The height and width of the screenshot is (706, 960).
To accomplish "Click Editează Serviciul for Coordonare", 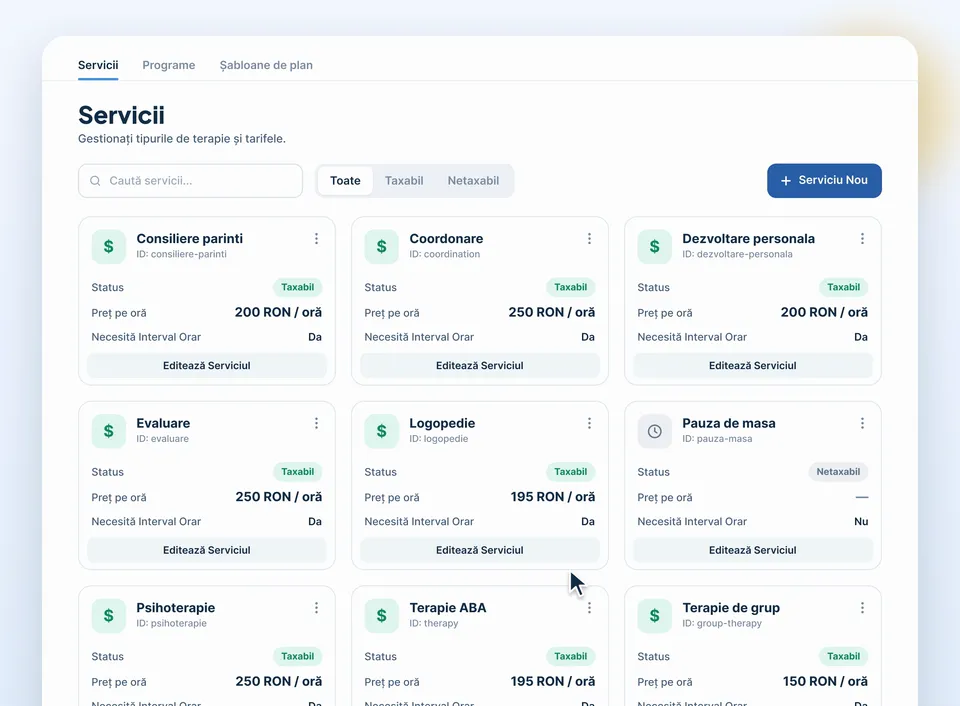I will pyautogui.click(x=480, y=366).
